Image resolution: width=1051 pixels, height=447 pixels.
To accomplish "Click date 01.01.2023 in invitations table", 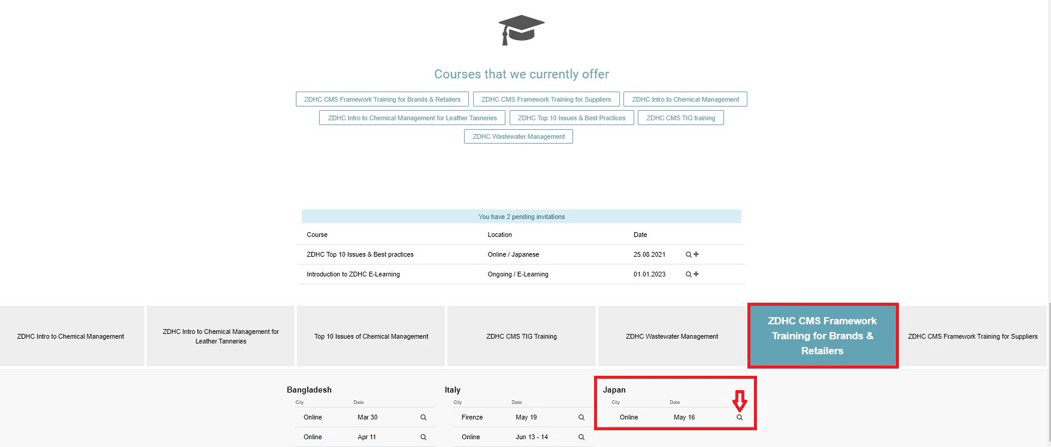I will (x=650, y=274).
